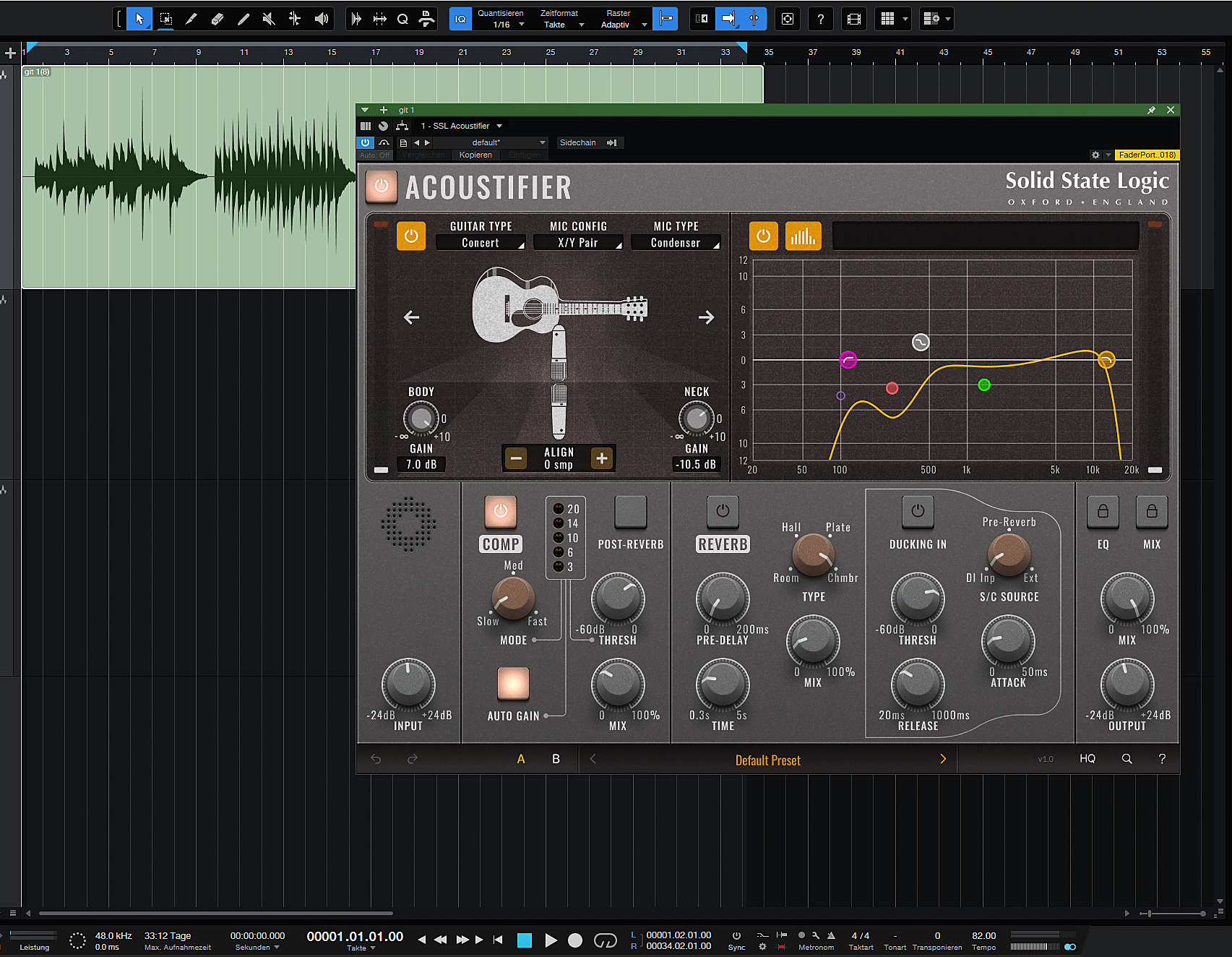Toggle HQ mode in plugin footer

(x=1087, y=759)
